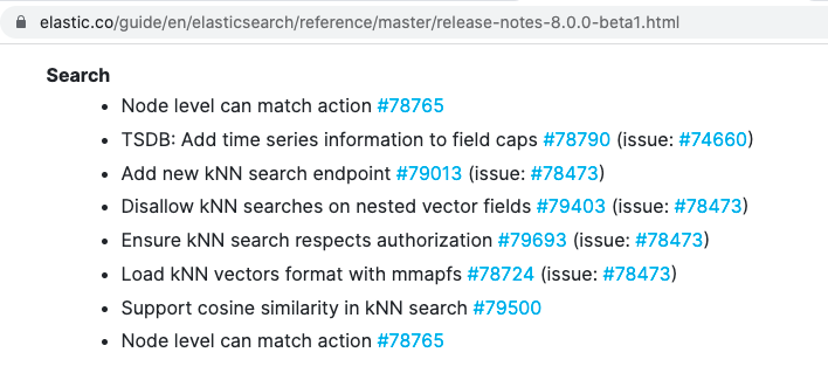Open #78765 link directly below the Search heading
The image size is (828, 380).
click(410, 106)
